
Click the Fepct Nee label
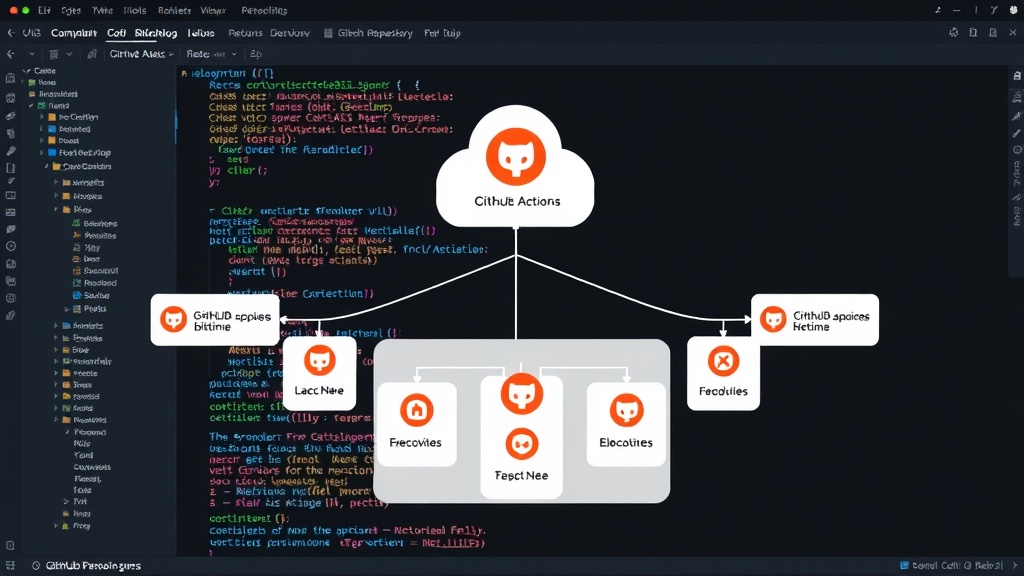pos(521,475)
